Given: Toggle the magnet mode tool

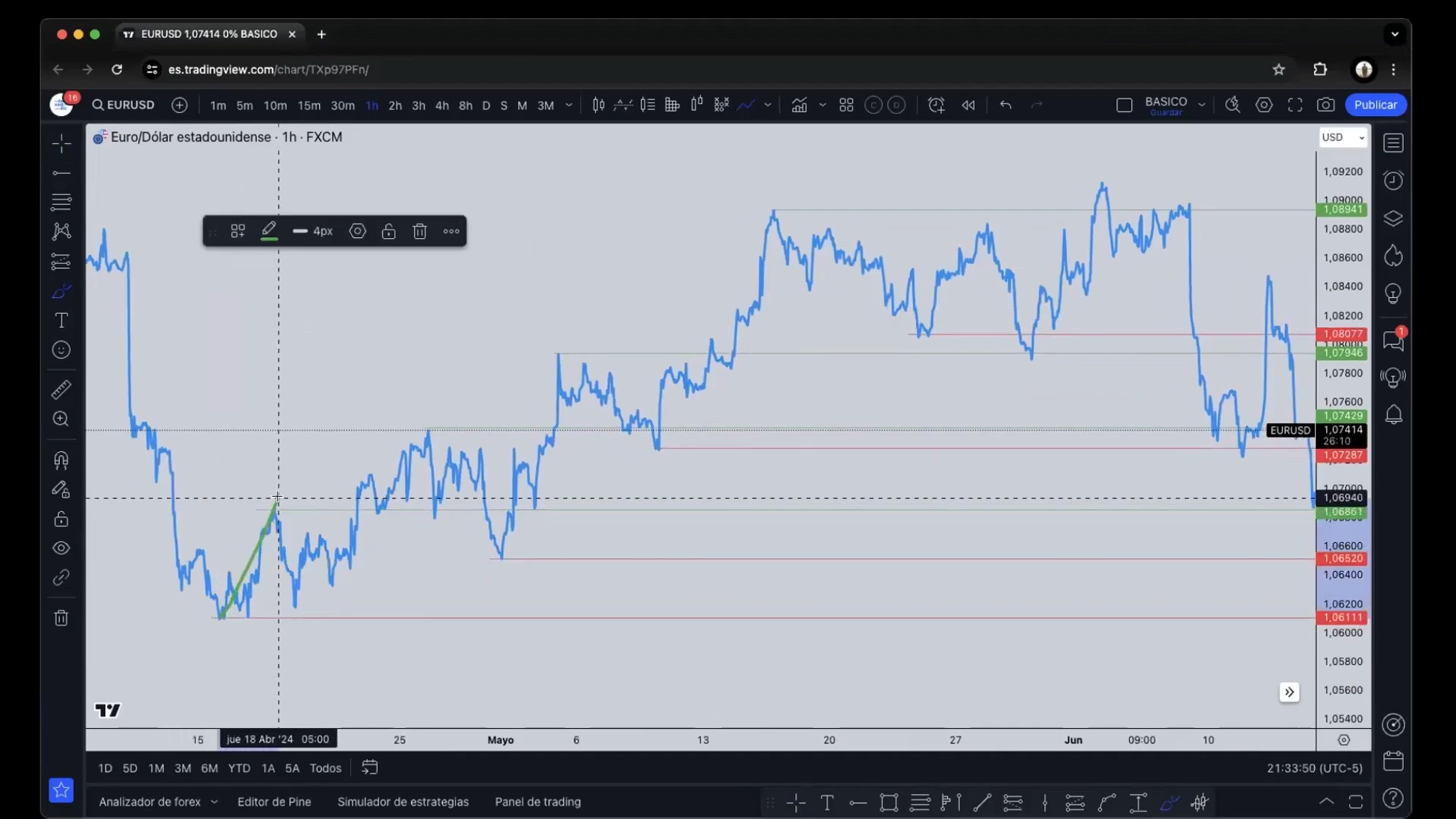Looking at the screenshot, I should tap(61, 460).
